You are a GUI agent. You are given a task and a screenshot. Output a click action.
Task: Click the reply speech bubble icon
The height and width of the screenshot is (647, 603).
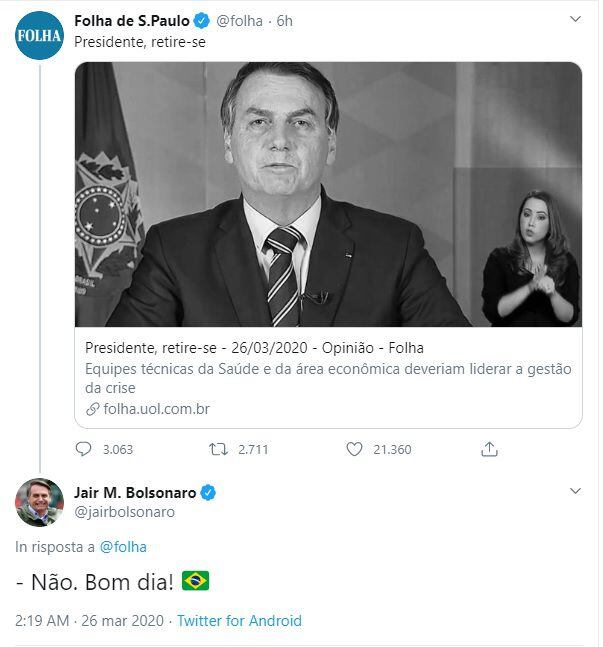(x=84, y=449)
